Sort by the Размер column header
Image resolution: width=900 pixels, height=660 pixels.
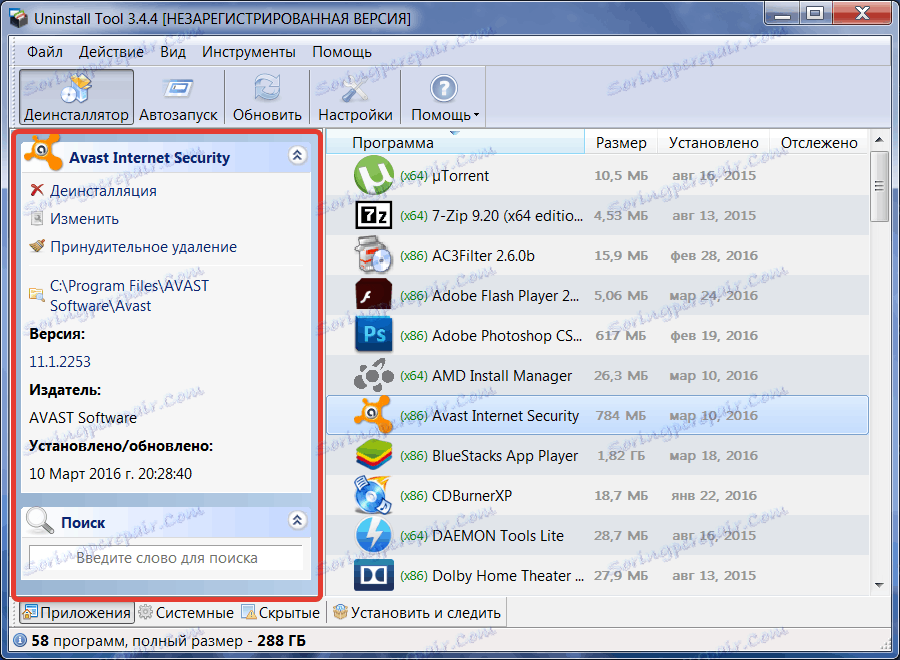pyautogui.click(x=620, y=142)
